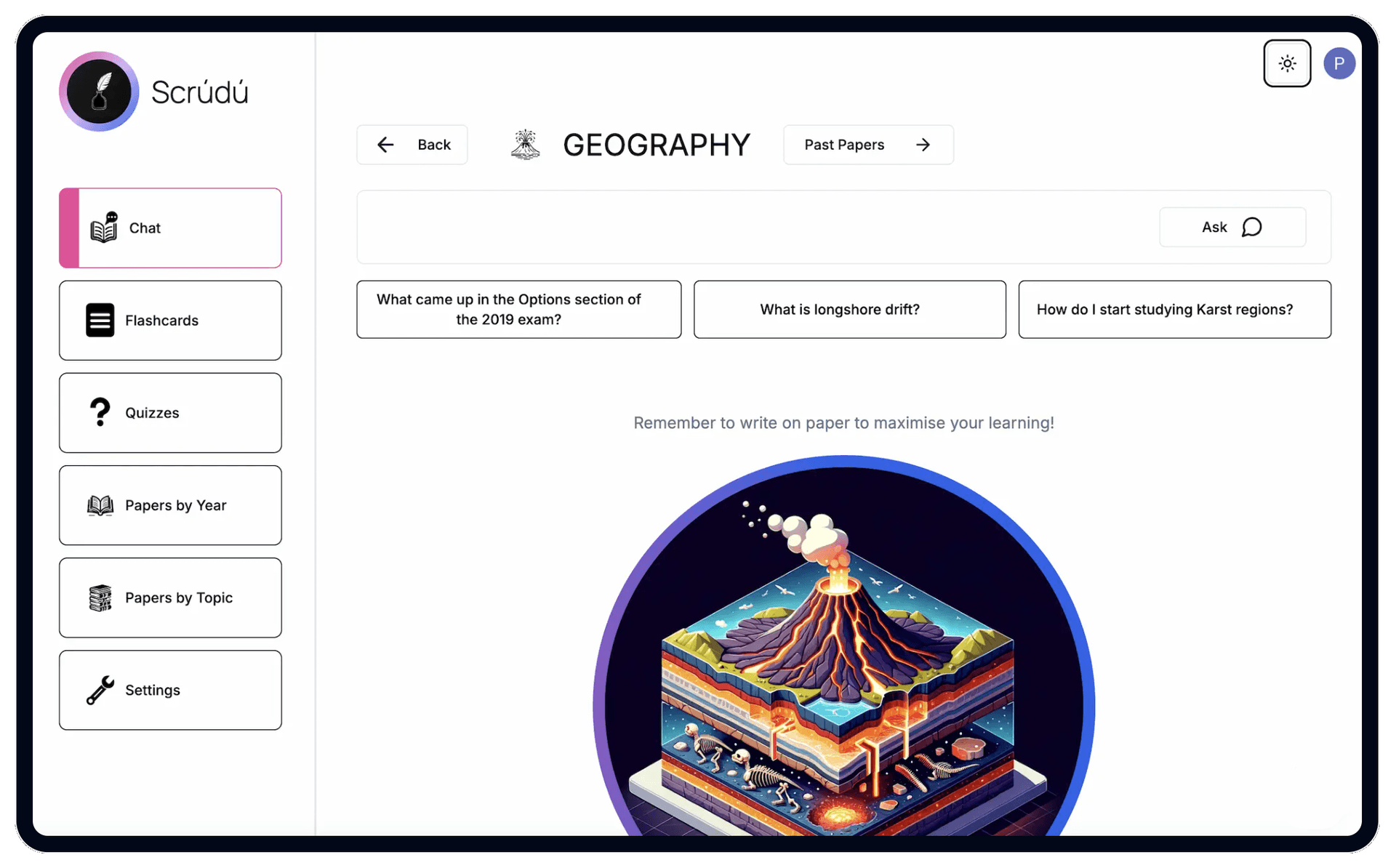Click the open book icon for Papers by Year
The height and width of the screenshot is (868, 1396).
pos(100,505)
